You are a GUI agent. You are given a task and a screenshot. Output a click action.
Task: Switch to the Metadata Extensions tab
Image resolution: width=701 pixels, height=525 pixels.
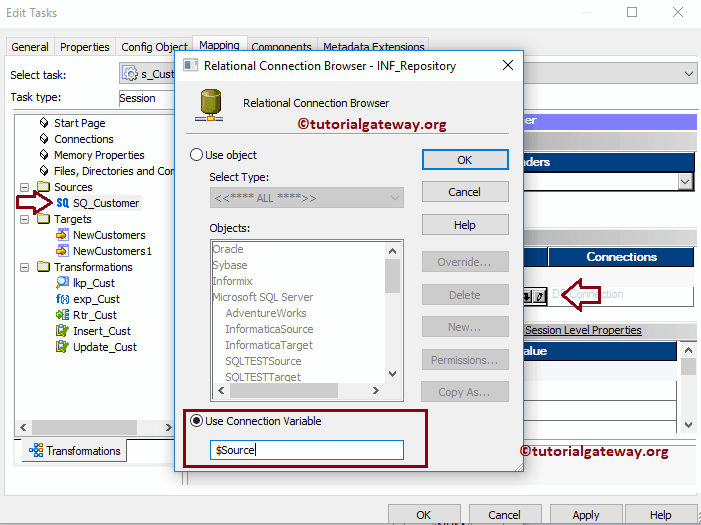[x=374, y=47]
